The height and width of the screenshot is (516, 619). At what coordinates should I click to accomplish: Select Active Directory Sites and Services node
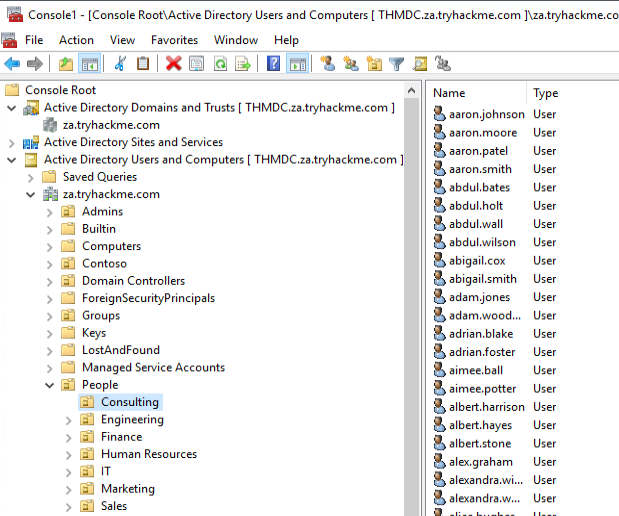(133, 142)
